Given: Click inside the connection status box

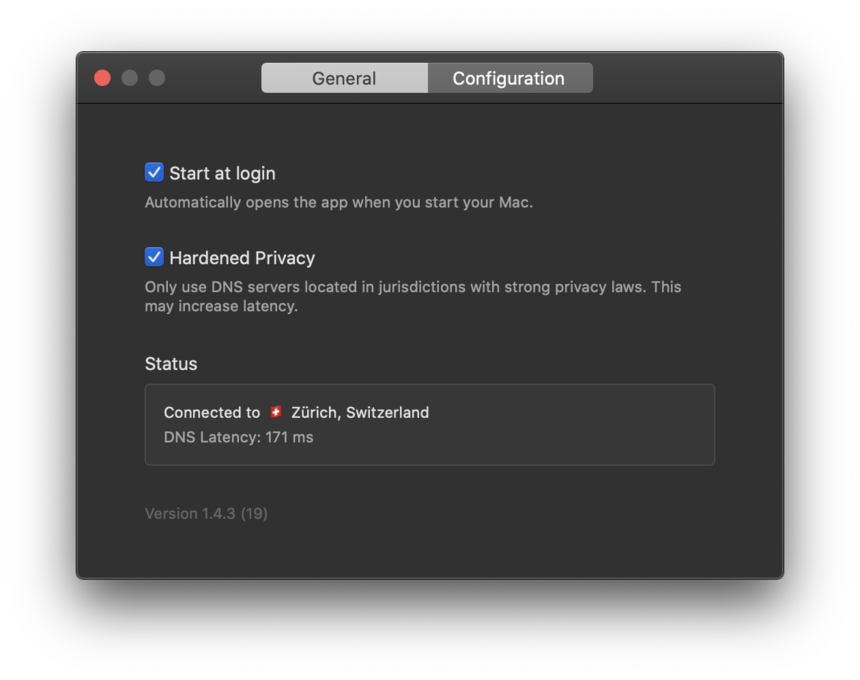Looking at the screenshot, I should coord(430,424).
